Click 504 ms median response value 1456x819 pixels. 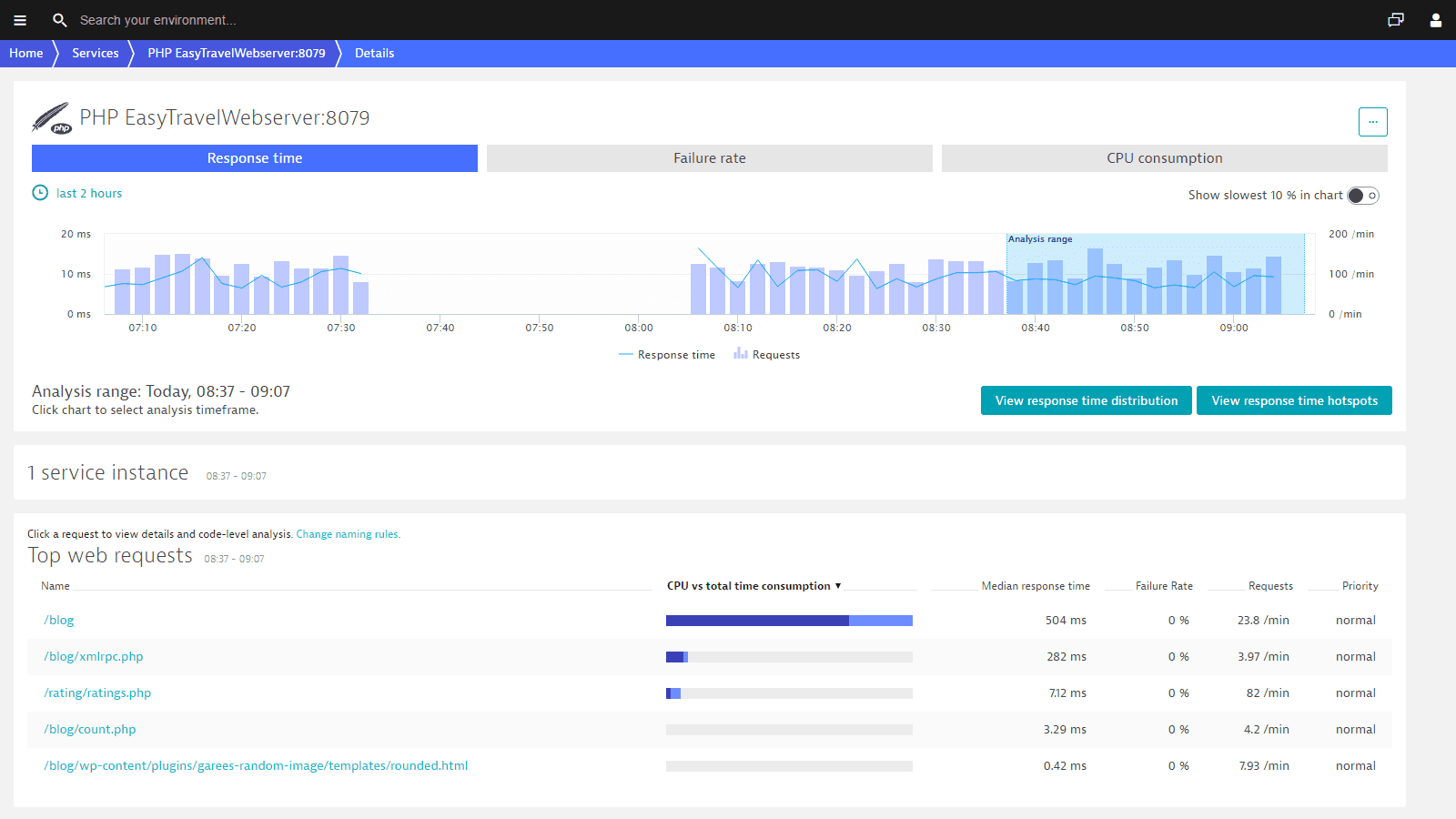tap(1066, 620)
